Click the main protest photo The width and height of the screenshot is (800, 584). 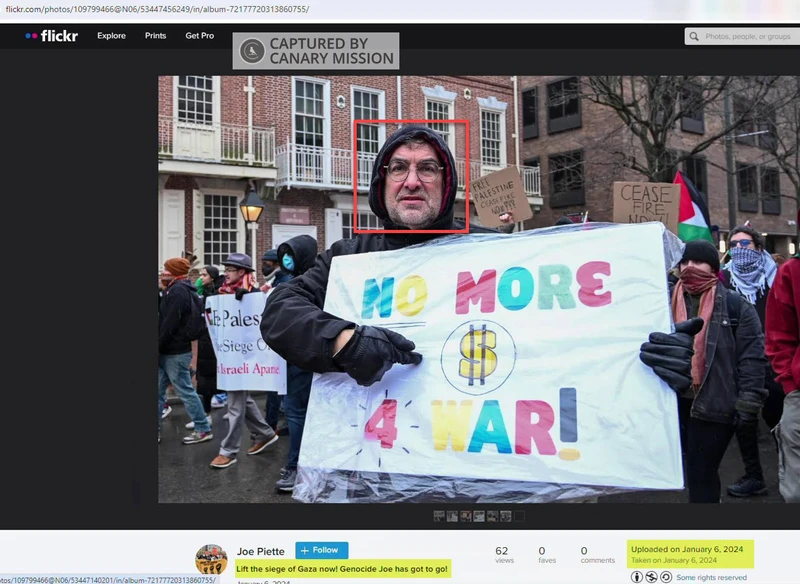point(479,289)
